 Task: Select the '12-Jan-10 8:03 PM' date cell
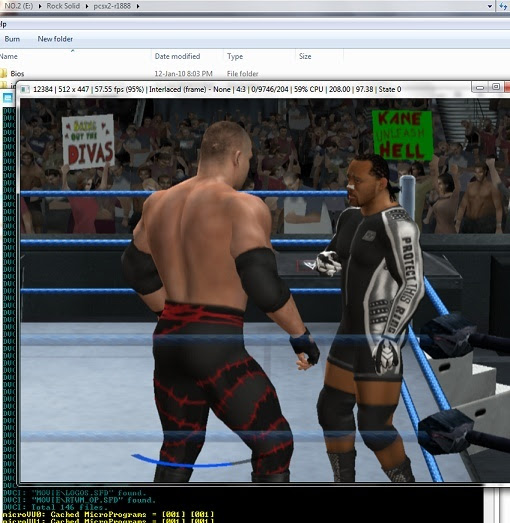[x=183, y=73]
